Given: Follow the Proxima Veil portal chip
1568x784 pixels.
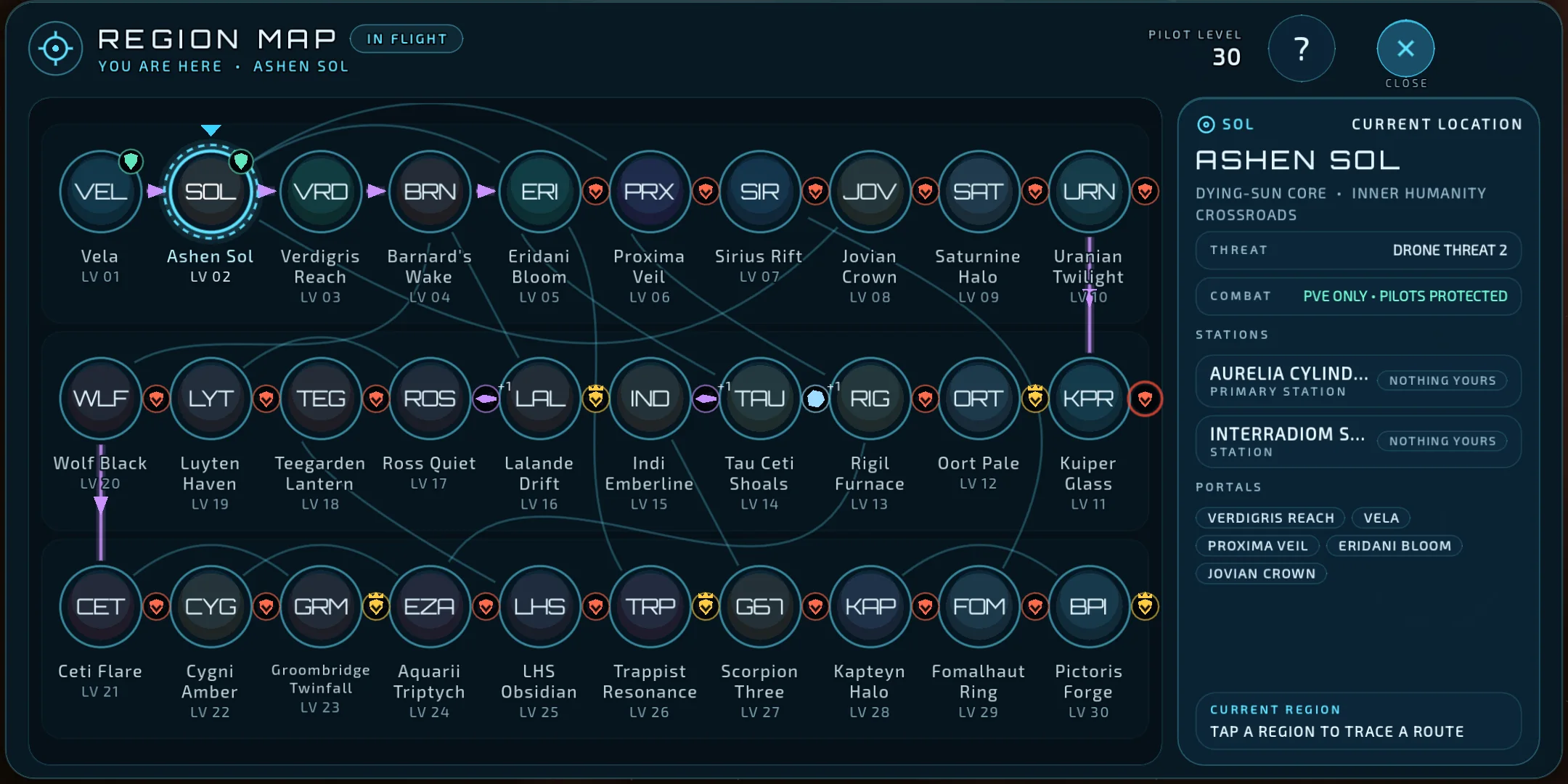Looking at the screenshot, I should pyautogui.click(x=1257, y=546).
